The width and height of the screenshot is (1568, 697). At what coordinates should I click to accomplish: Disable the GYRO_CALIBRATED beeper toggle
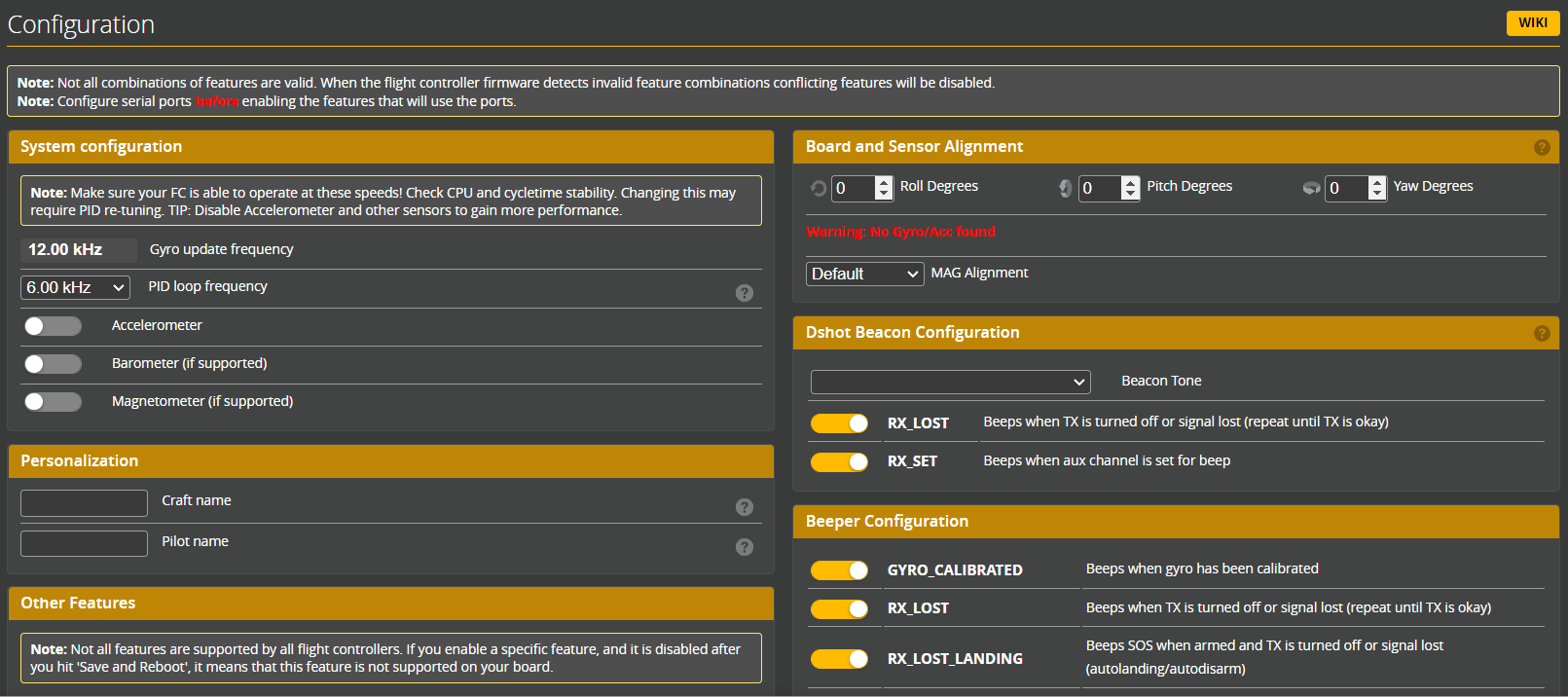click(x=839, y=570)
